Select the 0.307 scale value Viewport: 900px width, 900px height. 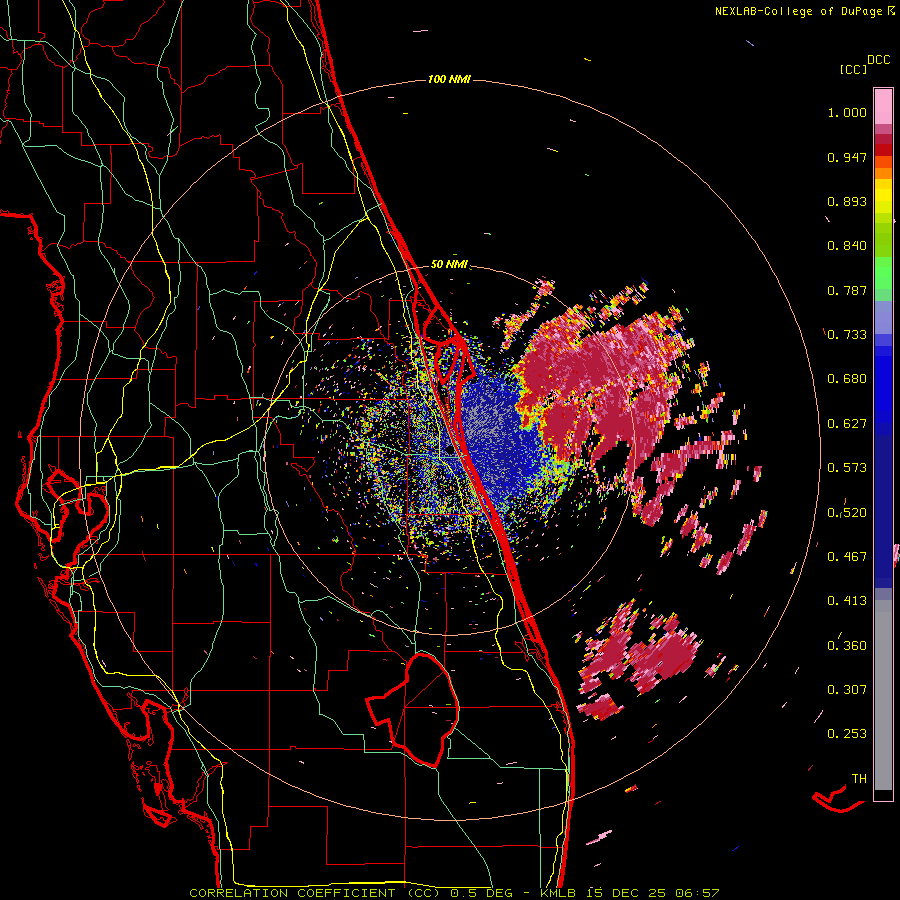847,690
